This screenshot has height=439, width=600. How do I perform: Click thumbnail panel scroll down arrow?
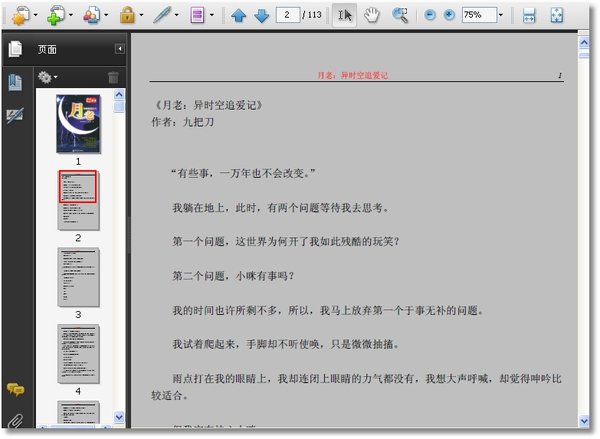click(x=119, y=416)
